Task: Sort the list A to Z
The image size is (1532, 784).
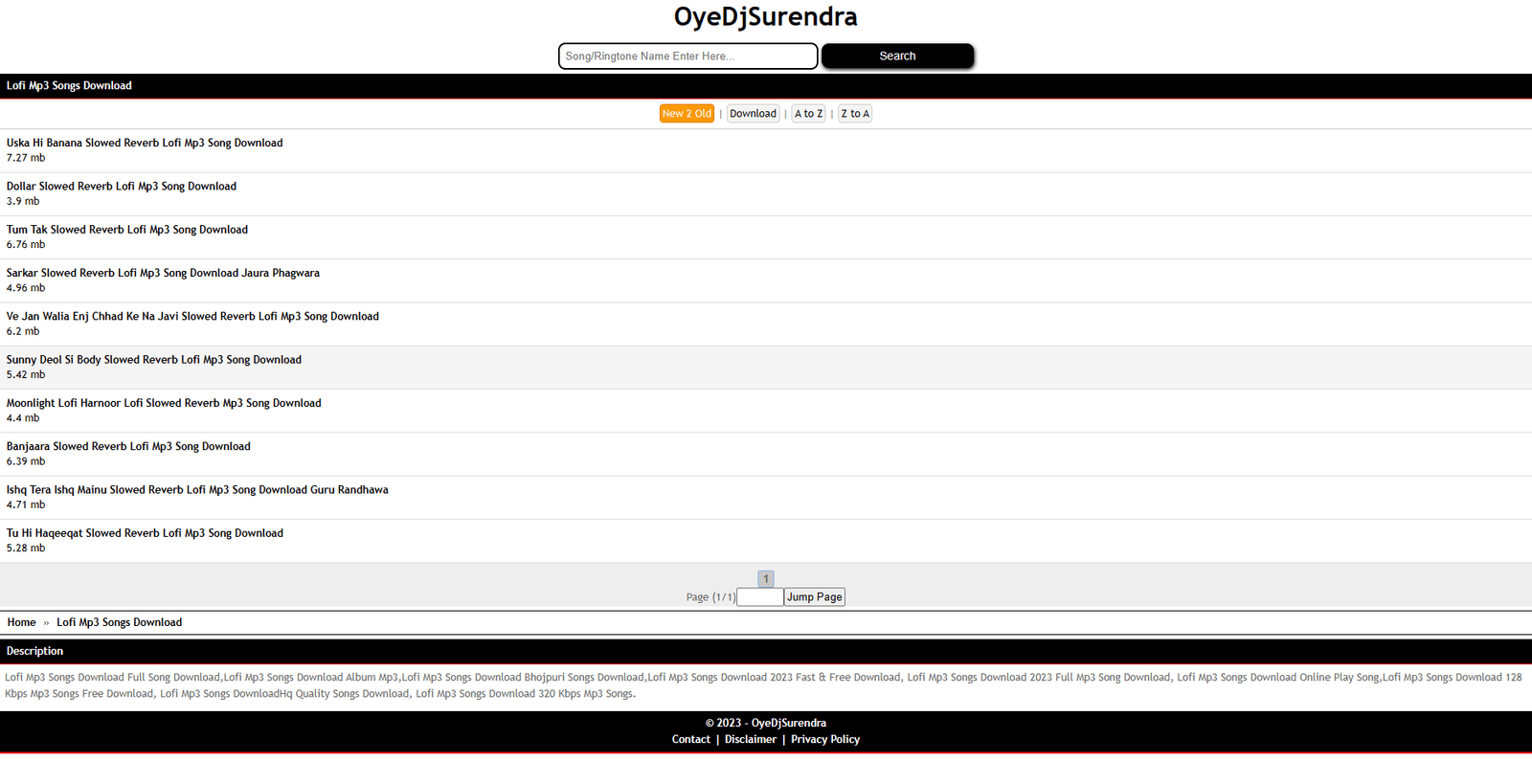Action: (808, 114)
